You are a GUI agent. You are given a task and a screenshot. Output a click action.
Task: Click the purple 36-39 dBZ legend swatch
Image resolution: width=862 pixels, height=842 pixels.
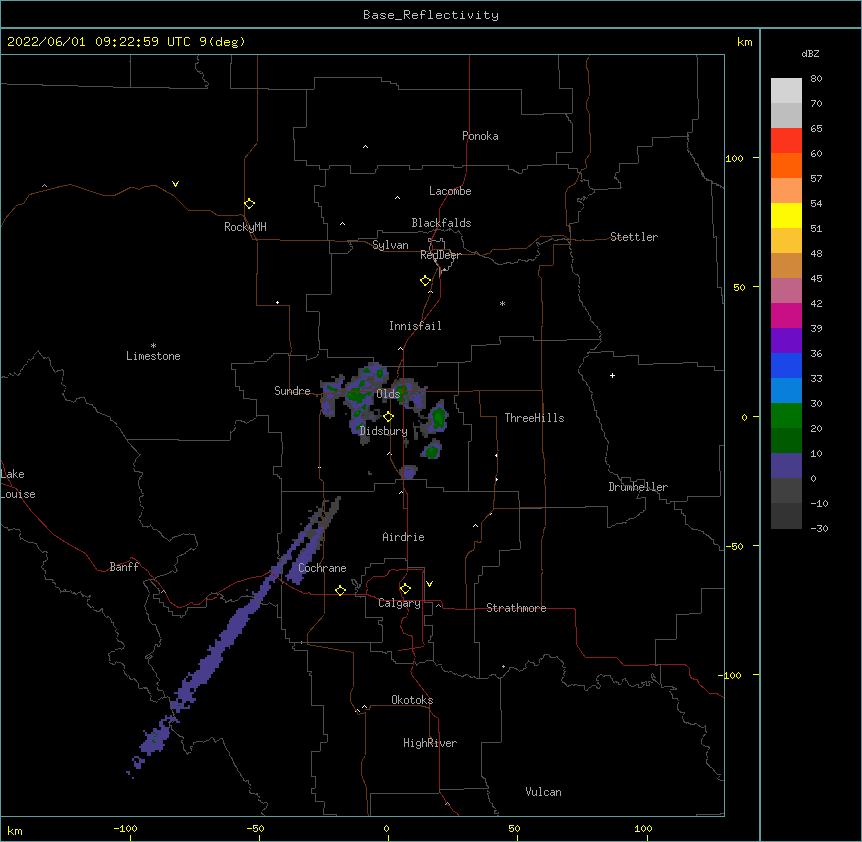tap(786, 341)
